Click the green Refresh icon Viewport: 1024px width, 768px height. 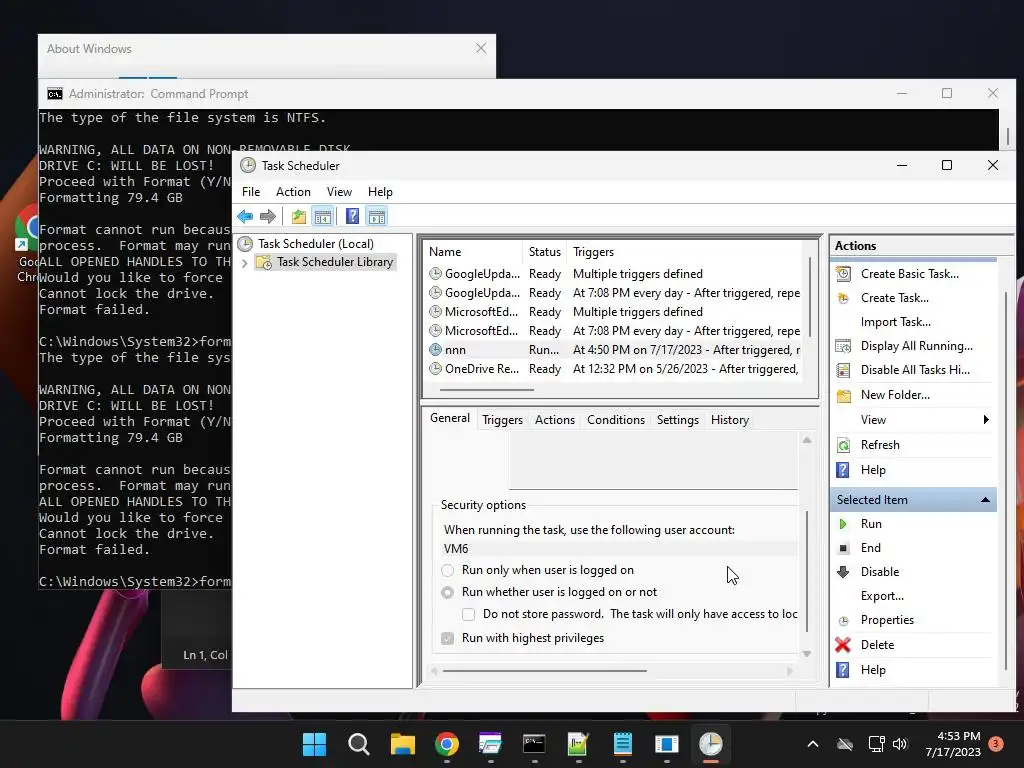[x=843, y=445]
